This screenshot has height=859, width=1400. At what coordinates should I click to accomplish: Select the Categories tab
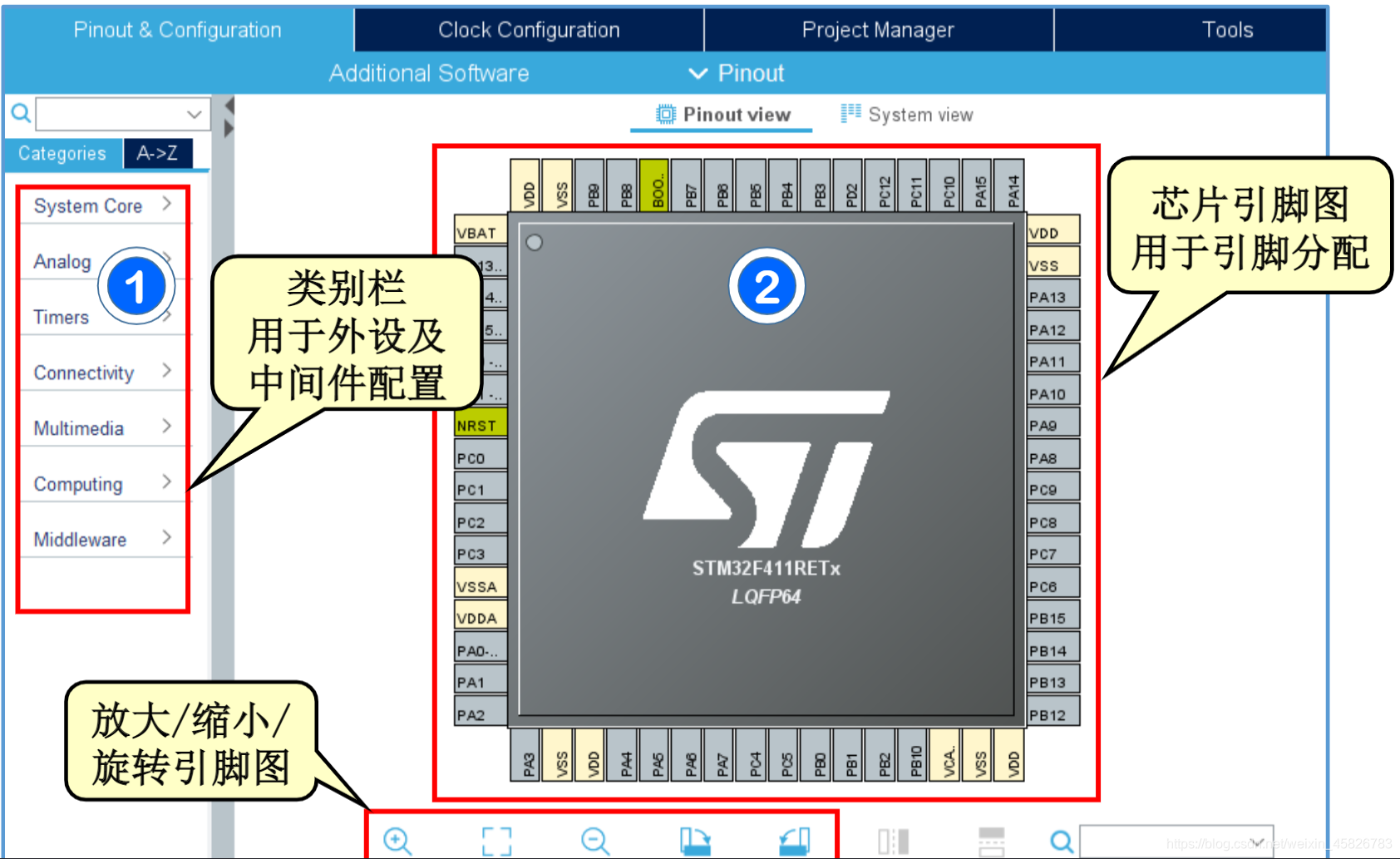(62, 154)
